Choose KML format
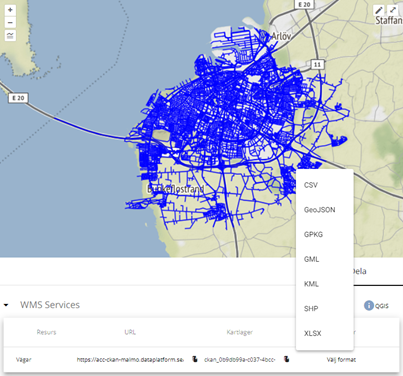Screen dimensions: 403x376 [x=324, y=284]
